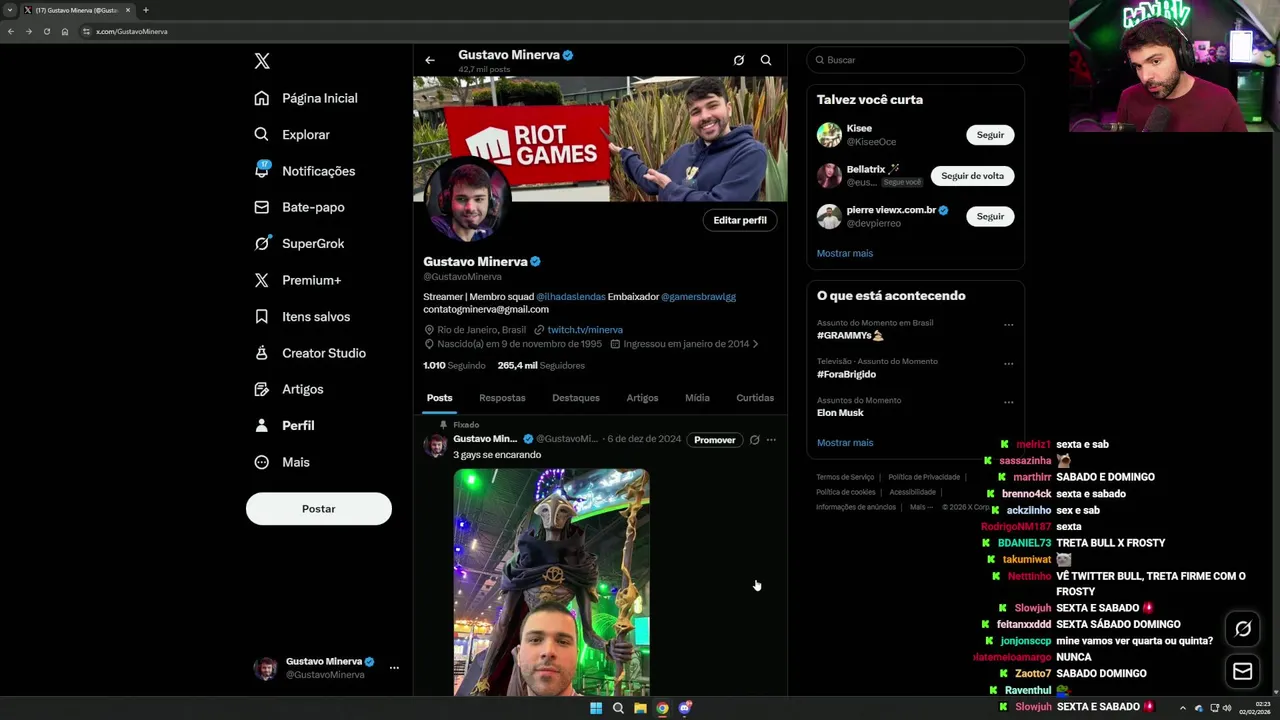Image resolution: width=1280 pixels, height=720 pixels.
Task: Click Seguir de volta for Bellatrix
Action: click(x=972, y=176)
